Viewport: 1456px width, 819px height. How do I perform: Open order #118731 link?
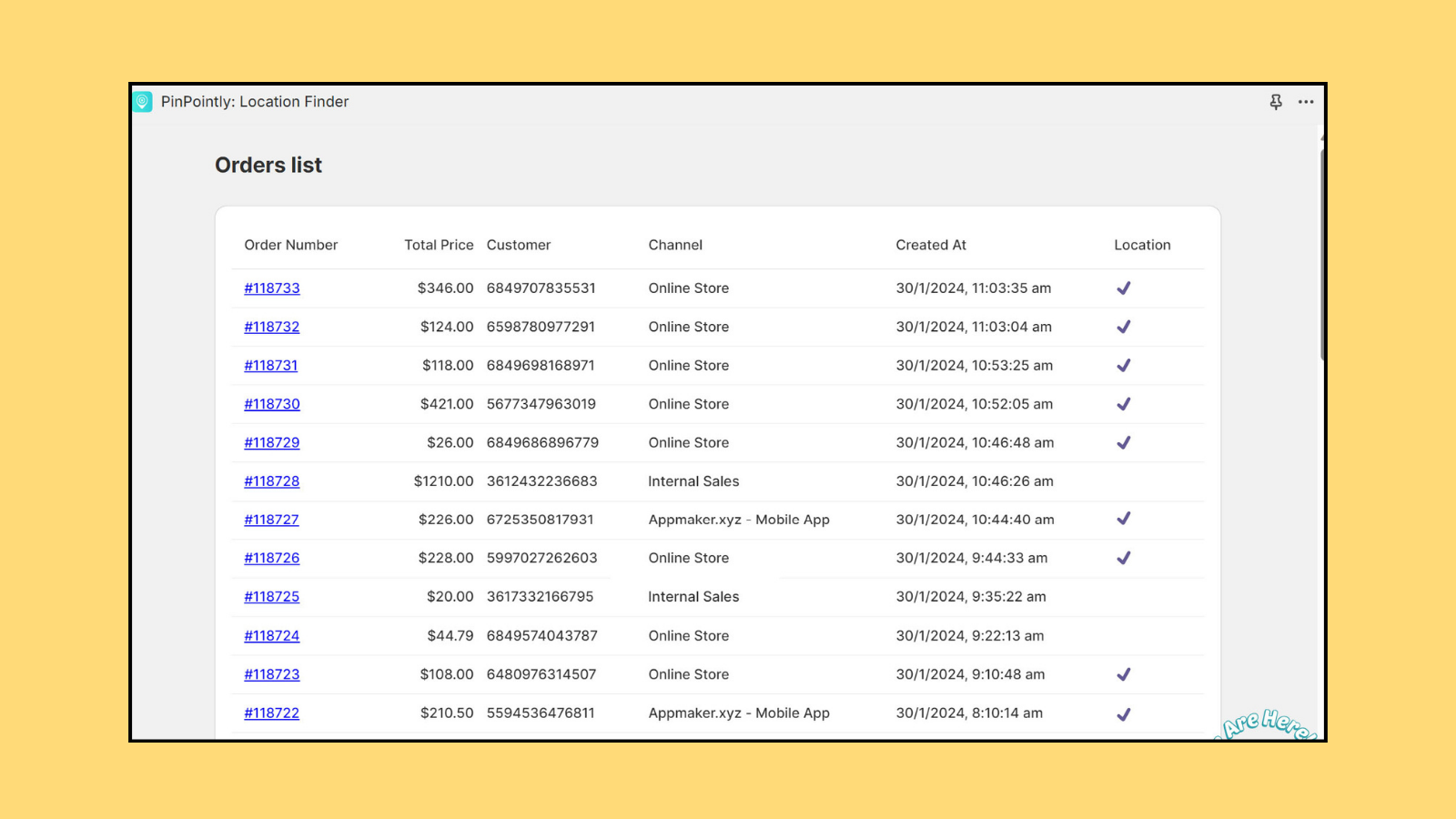pyautogui.click(x=271, y=366)
